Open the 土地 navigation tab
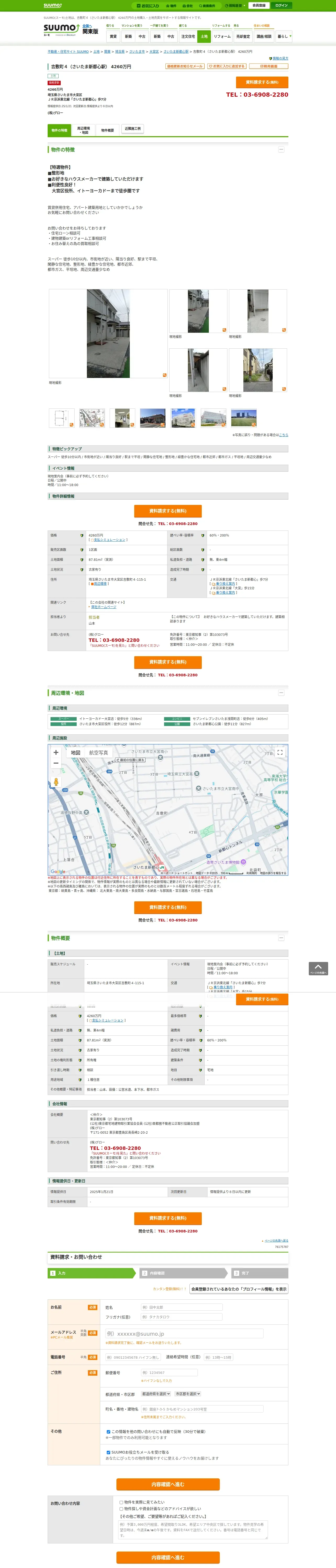 click(204, 37)
